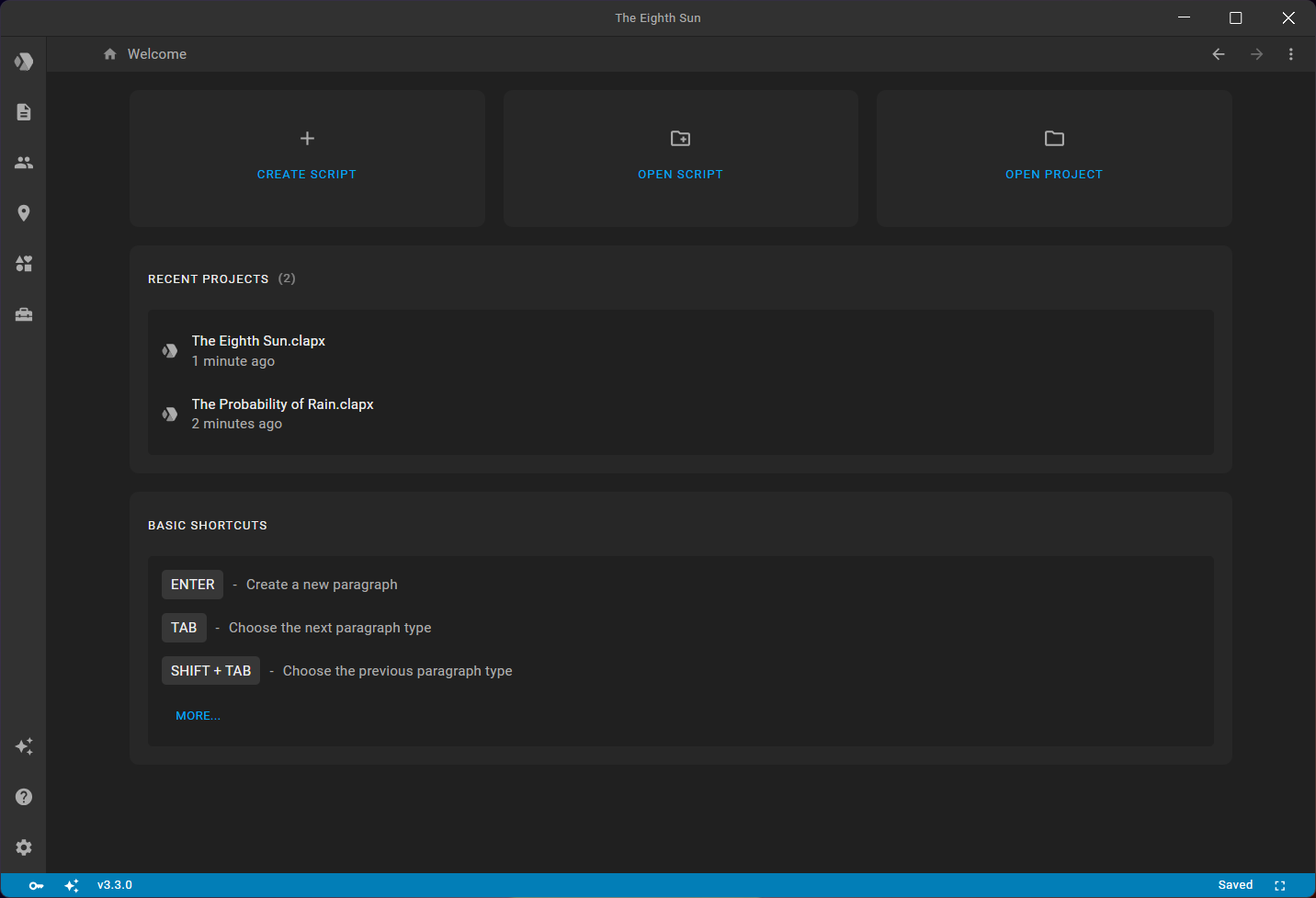Click the recent projects count (2)
Viewport: 1316px width, 898px height.
287,278
